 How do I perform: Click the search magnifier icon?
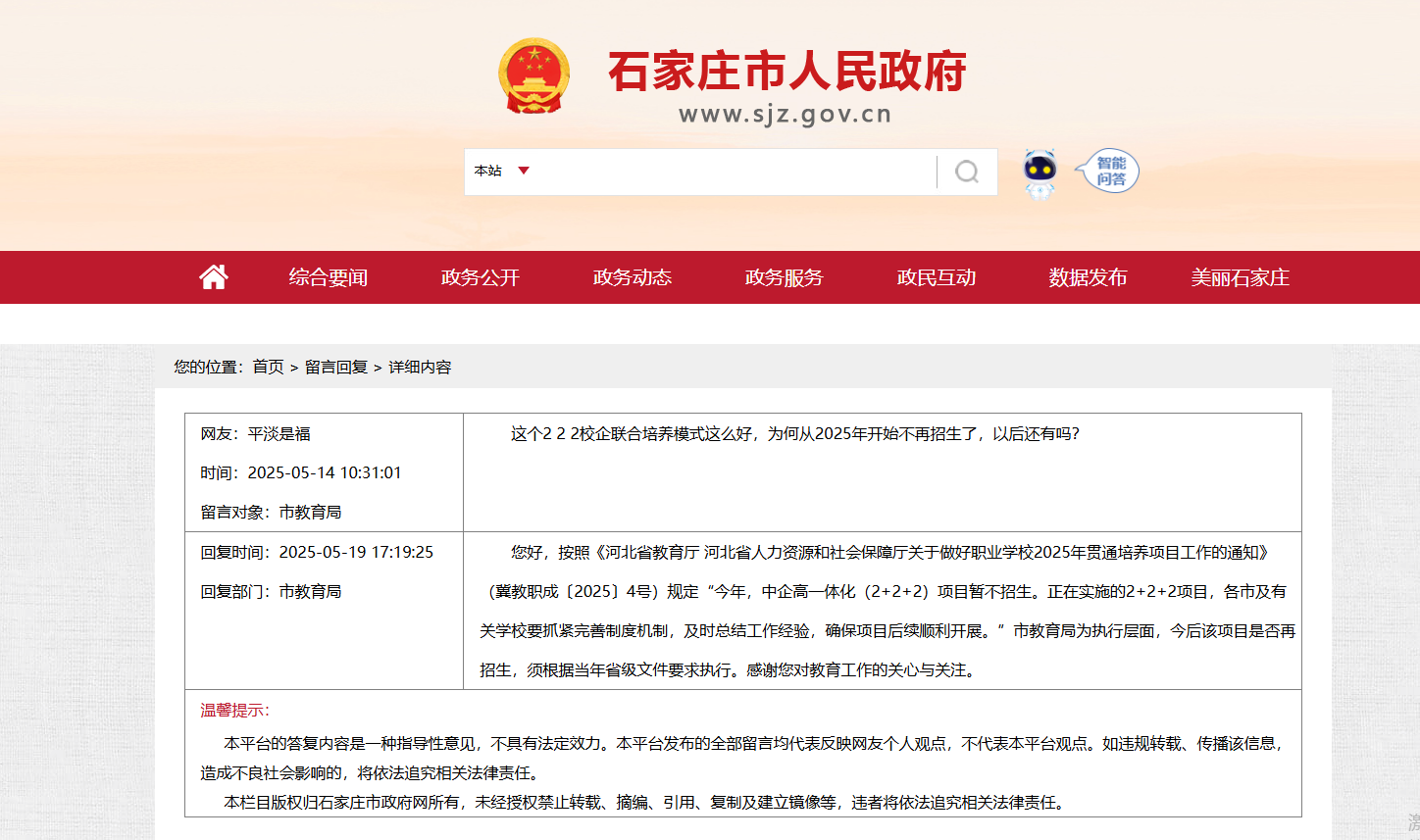(968, 172)
